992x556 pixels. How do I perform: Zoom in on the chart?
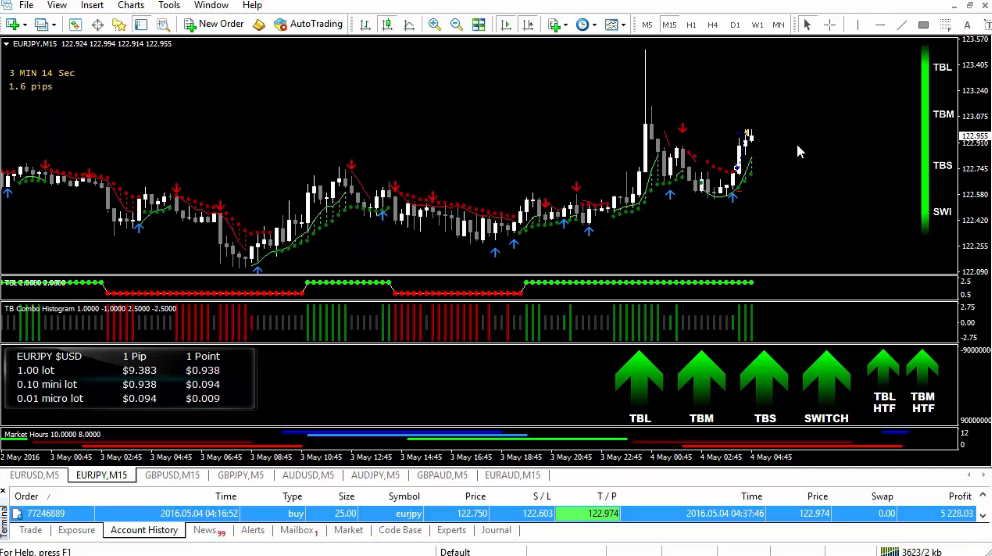click(x=435, y=25)
